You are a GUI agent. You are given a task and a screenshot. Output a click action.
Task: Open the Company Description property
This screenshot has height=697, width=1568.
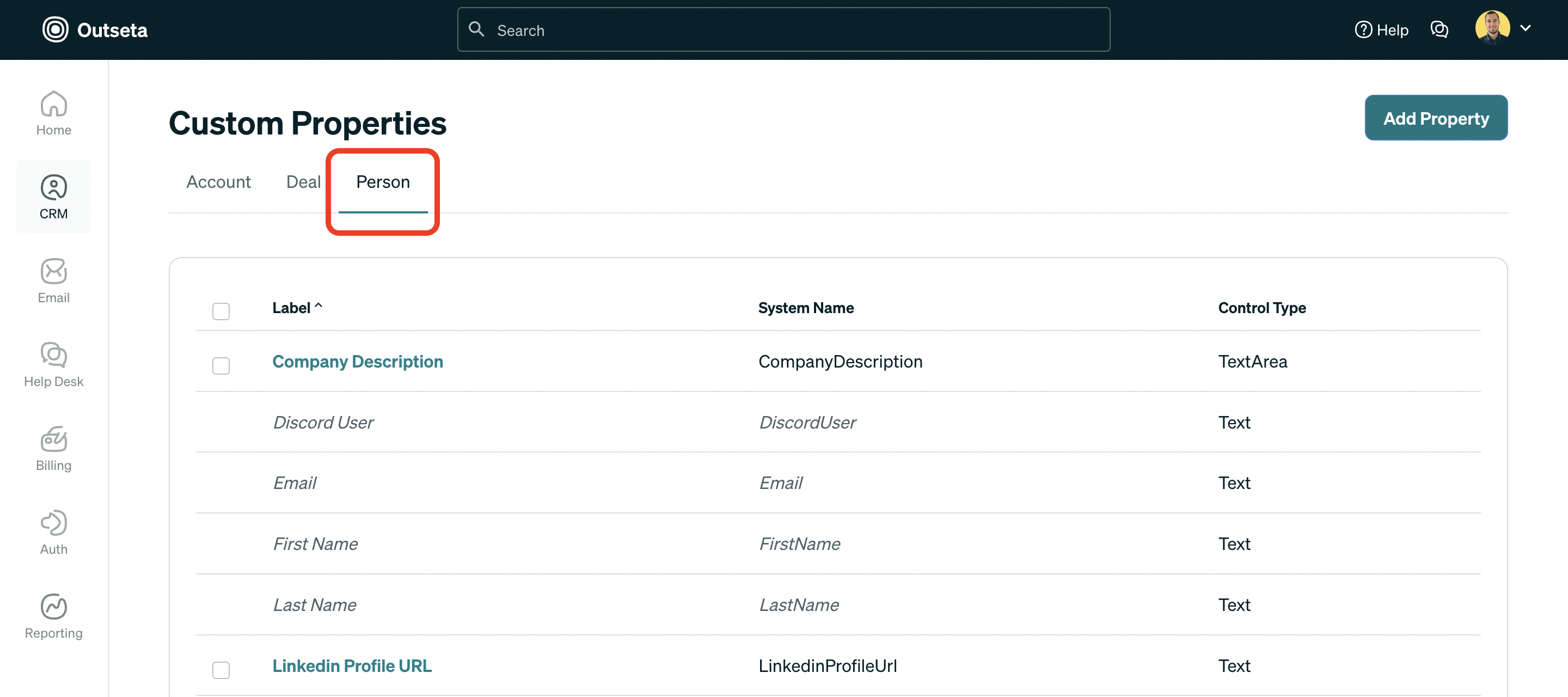[x=357, y=361]
